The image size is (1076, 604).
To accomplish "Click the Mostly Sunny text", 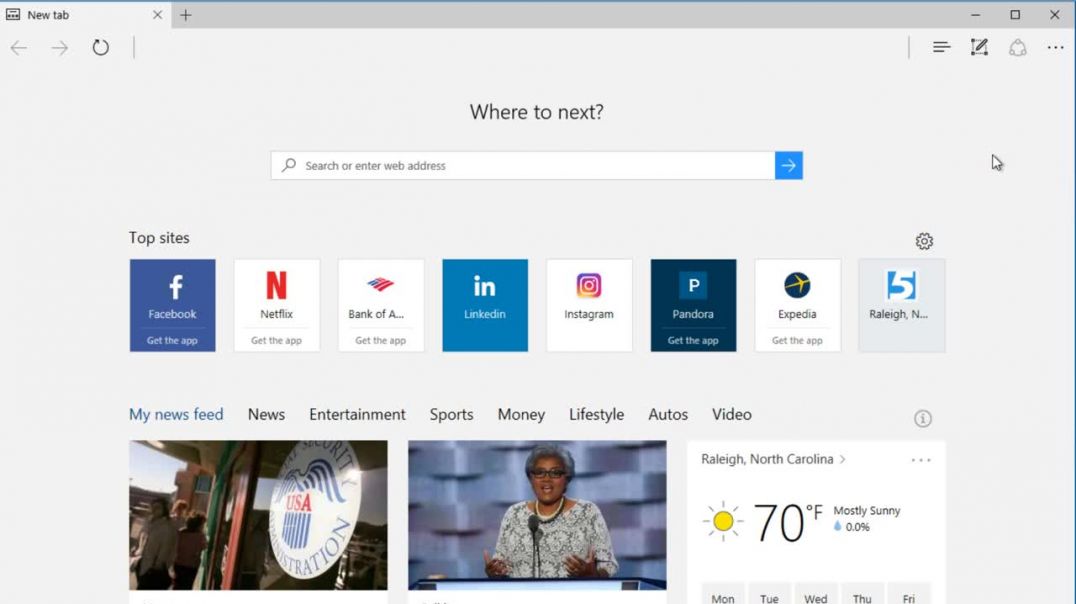I will [x=867, y=511].
